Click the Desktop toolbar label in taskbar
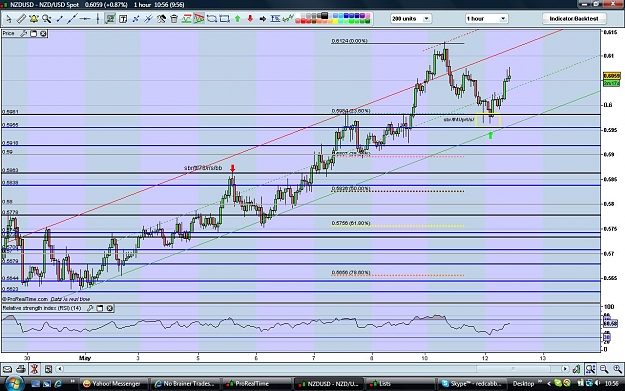The width and height of the screenshot is (625, 391). coord(523,384)
